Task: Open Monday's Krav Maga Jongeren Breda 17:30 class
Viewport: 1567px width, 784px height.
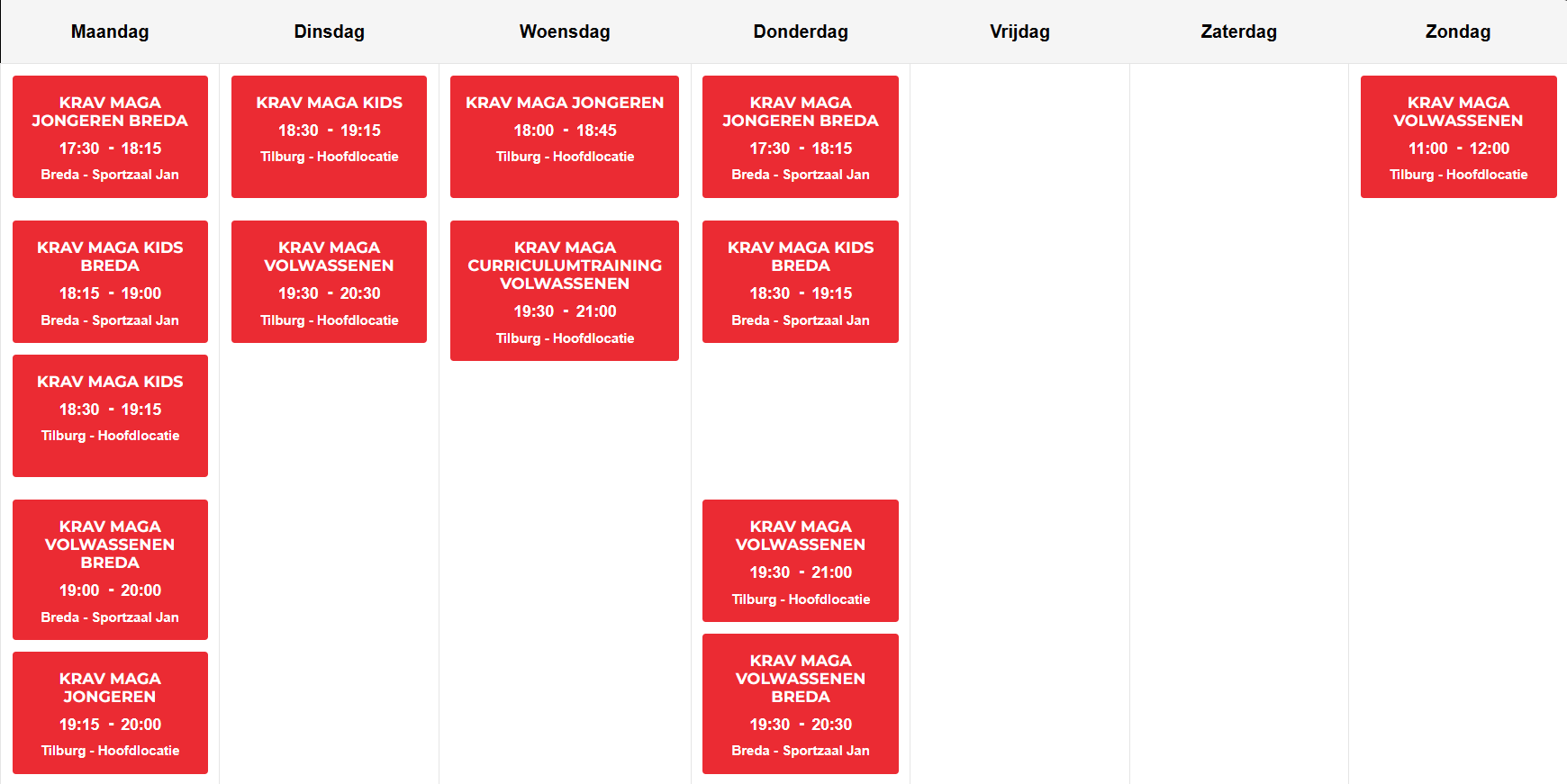Action: (x=110, y=137)
